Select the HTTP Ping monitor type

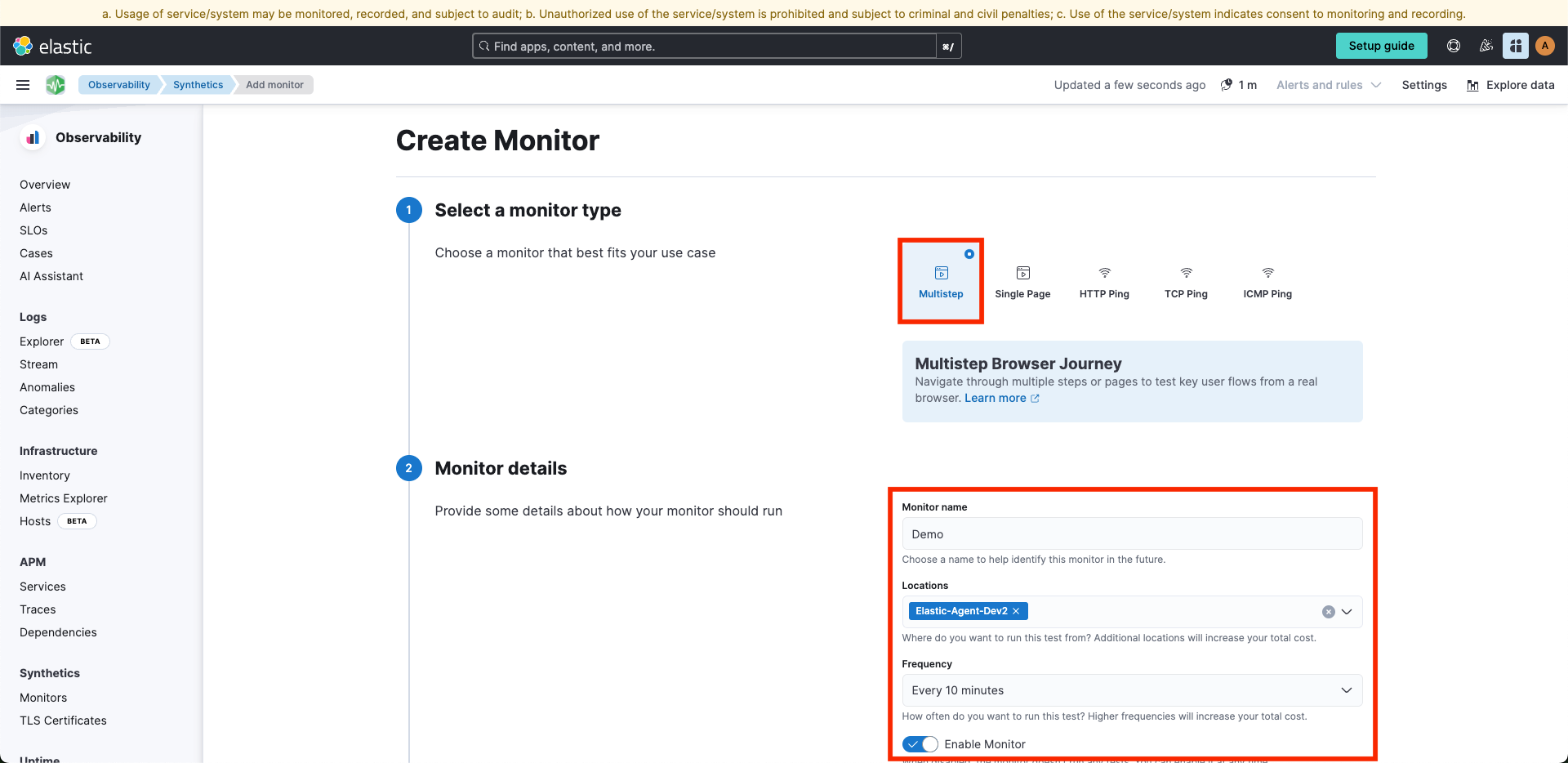1104,282
